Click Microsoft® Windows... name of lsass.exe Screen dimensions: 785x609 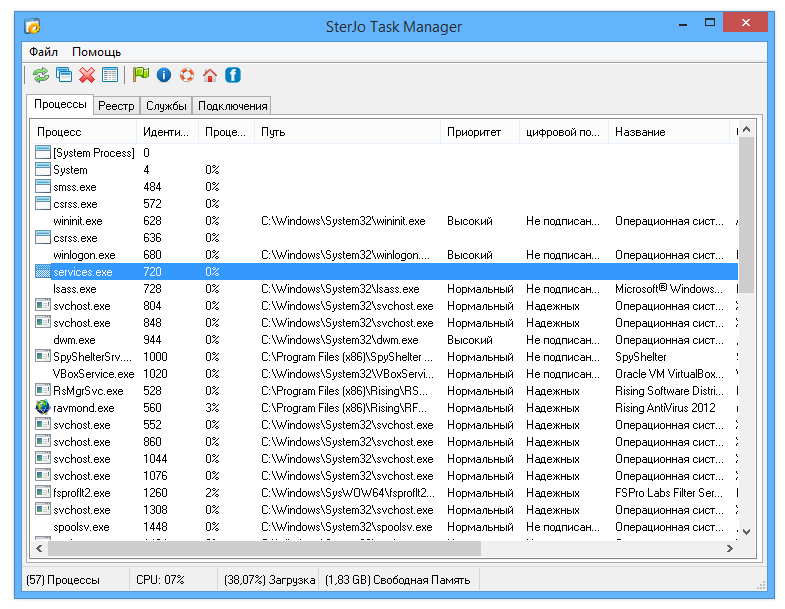pyautogui.click(x=669, y=289)
